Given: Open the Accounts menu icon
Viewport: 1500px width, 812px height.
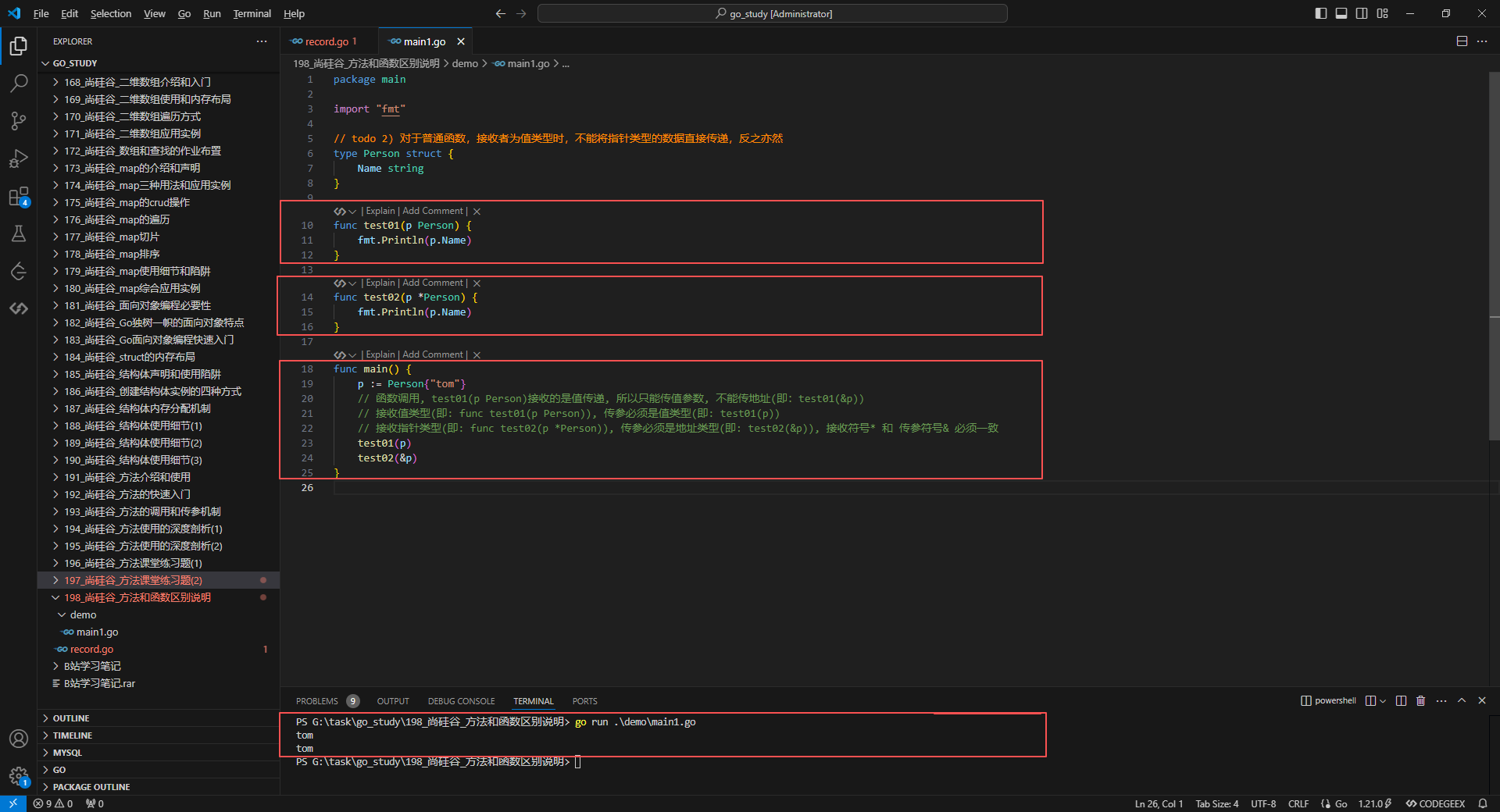Looking at the screenshot, I should (19, 739).
